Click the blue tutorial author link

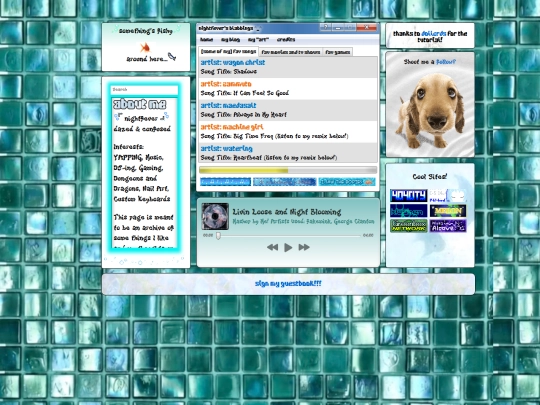(434, 33)
